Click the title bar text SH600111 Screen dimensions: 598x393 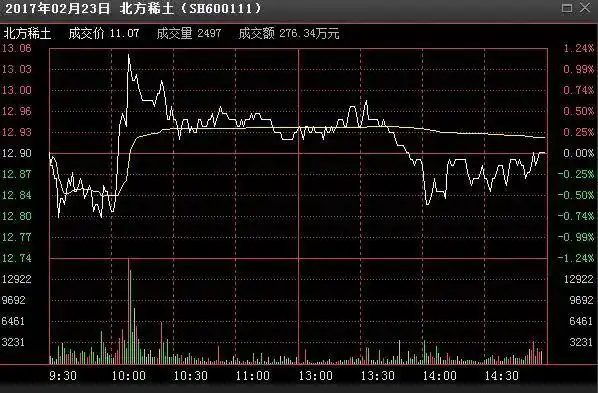pos(220,8)
